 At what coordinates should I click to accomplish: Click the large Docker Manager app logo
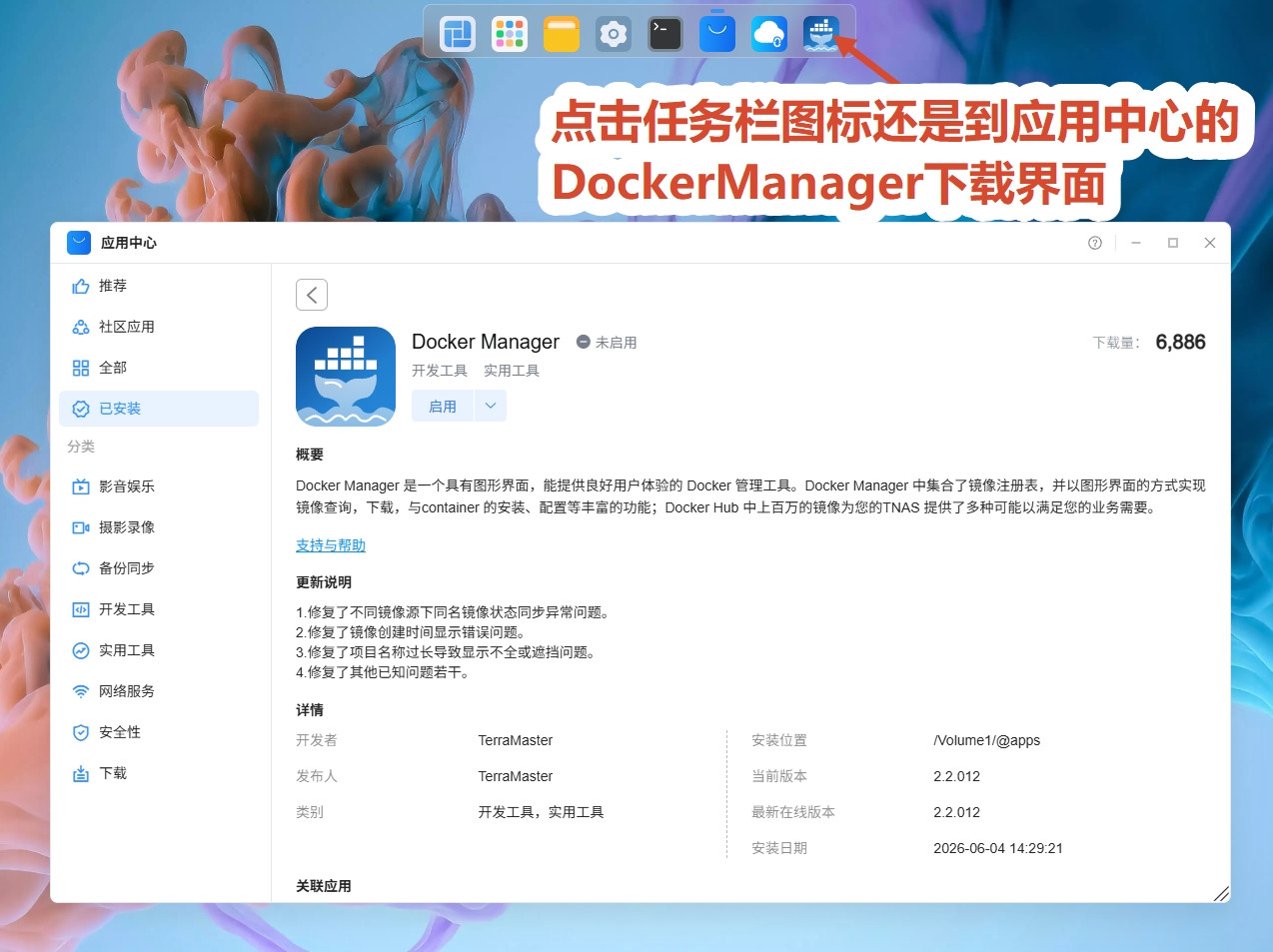coord(346,377)
